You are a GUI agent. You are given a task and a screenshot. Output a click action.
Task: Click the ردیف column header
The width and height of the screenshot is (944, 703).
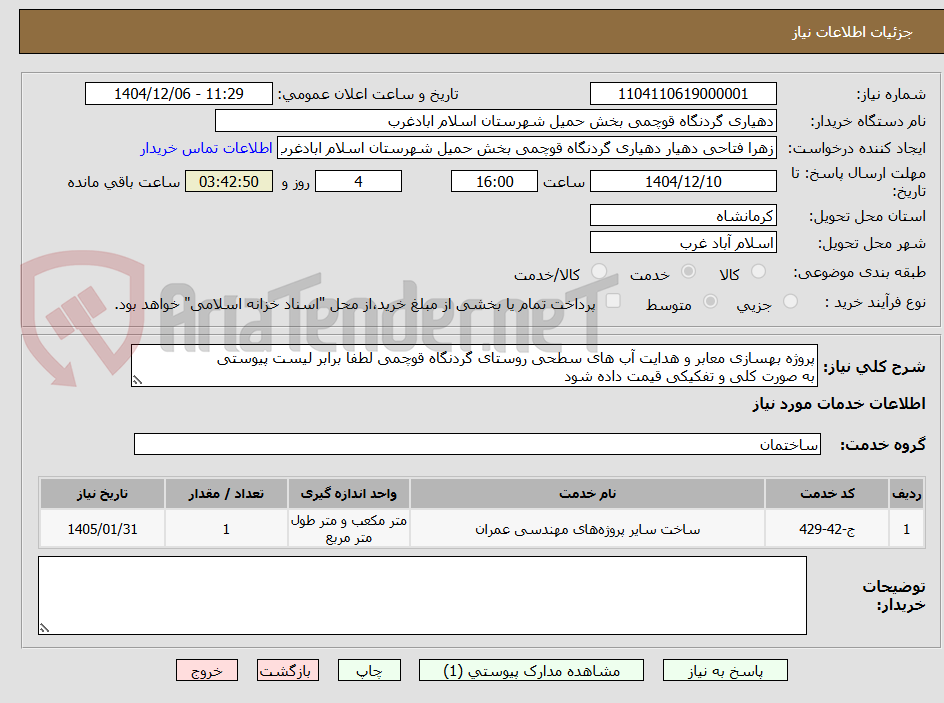(x=907, y=494)
